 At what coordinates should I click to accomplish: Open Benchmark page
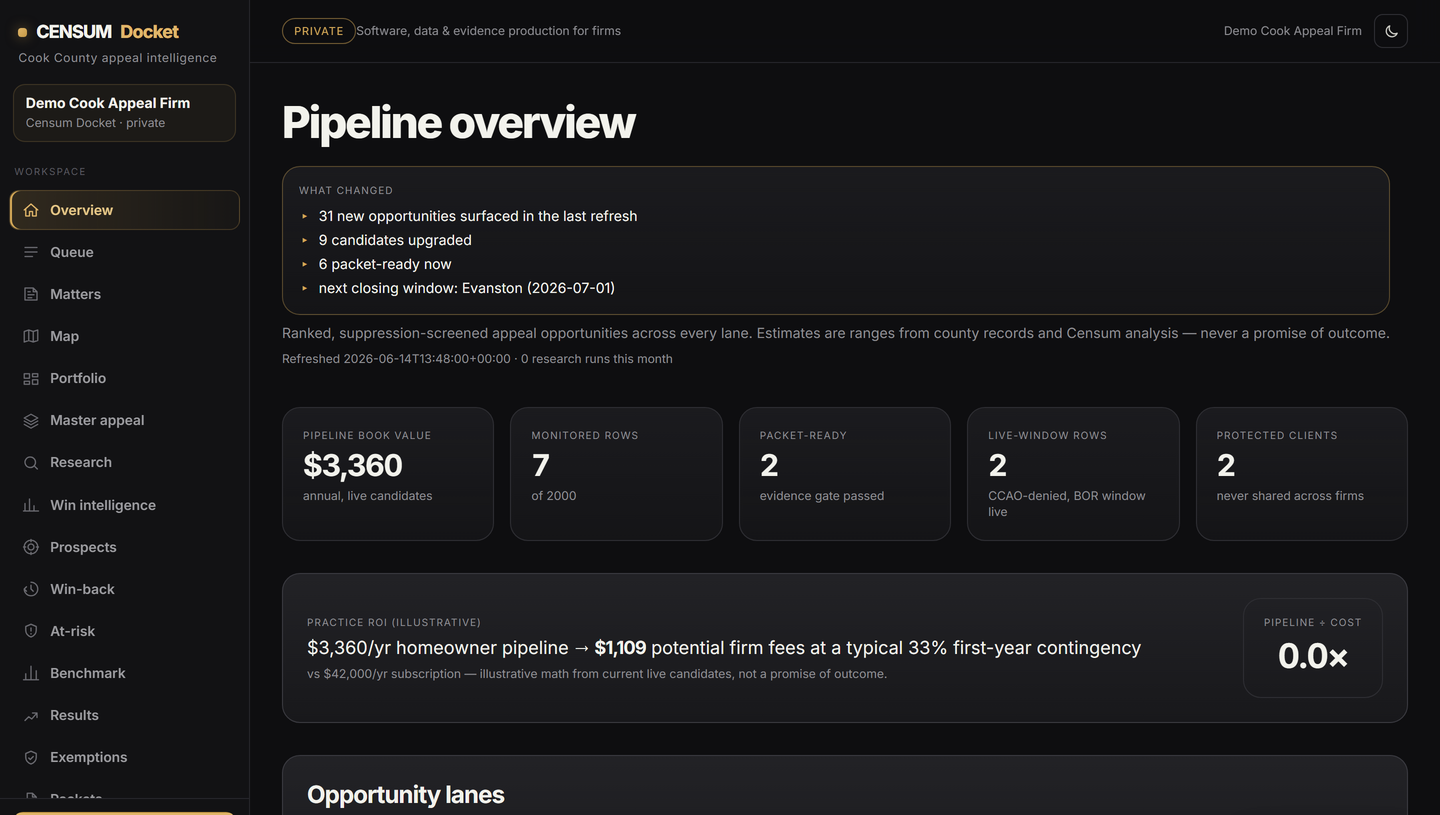[x=125, y=673]
